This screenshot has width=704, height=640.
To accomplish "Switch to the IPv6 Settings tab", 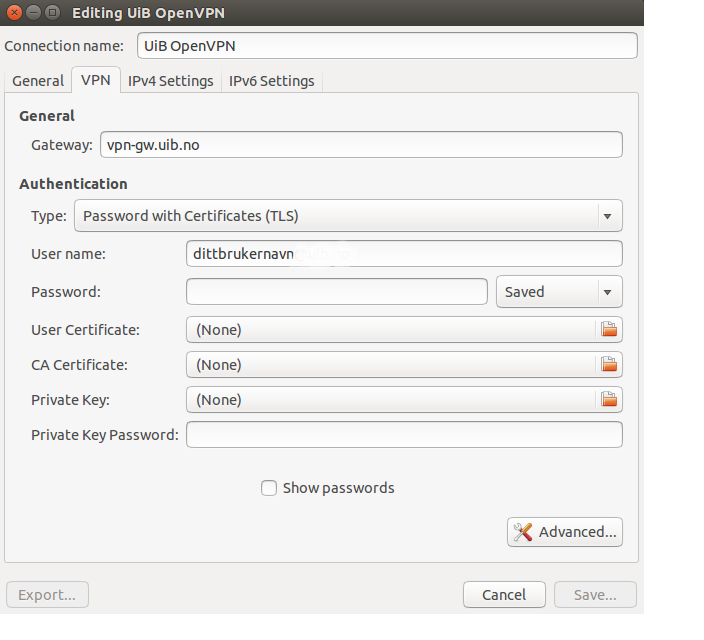I will (x=271, y=81).
